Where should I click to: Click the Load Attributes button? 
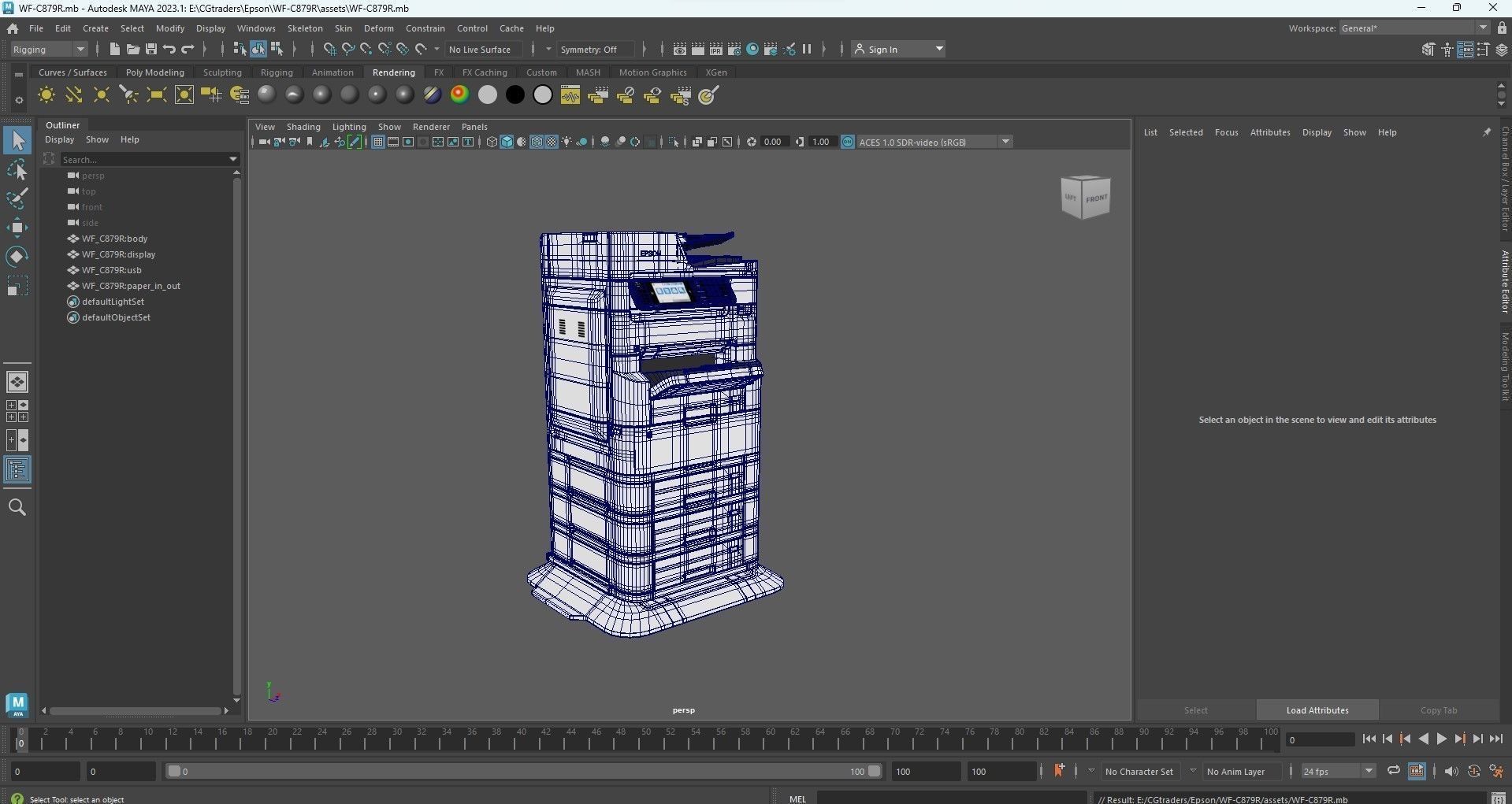(x=1317, y=710)
